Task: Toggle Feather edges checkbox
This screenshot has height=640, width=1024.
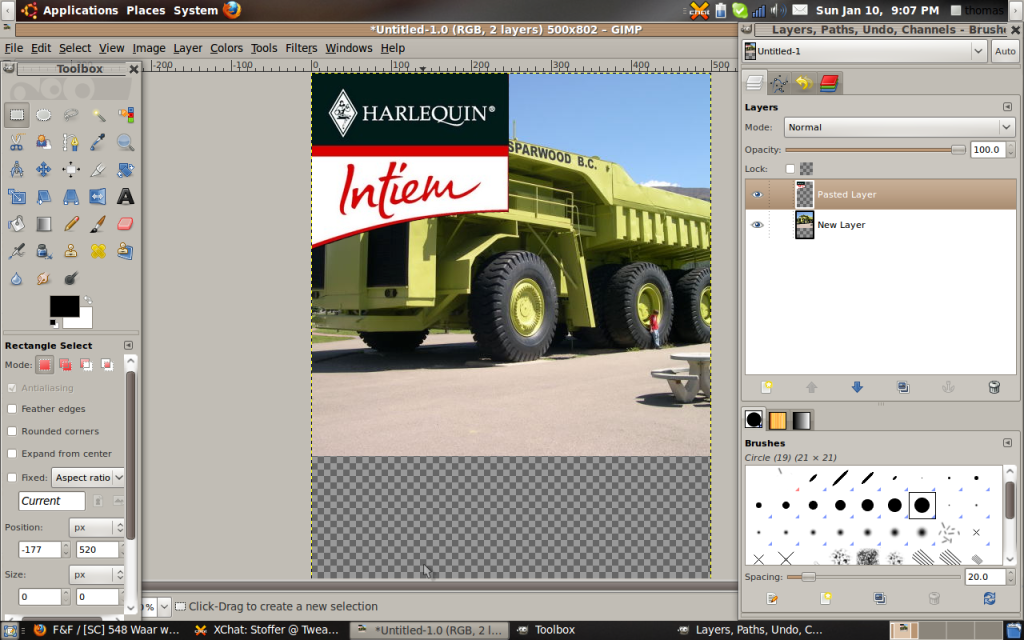Action: tap(12, 409)
